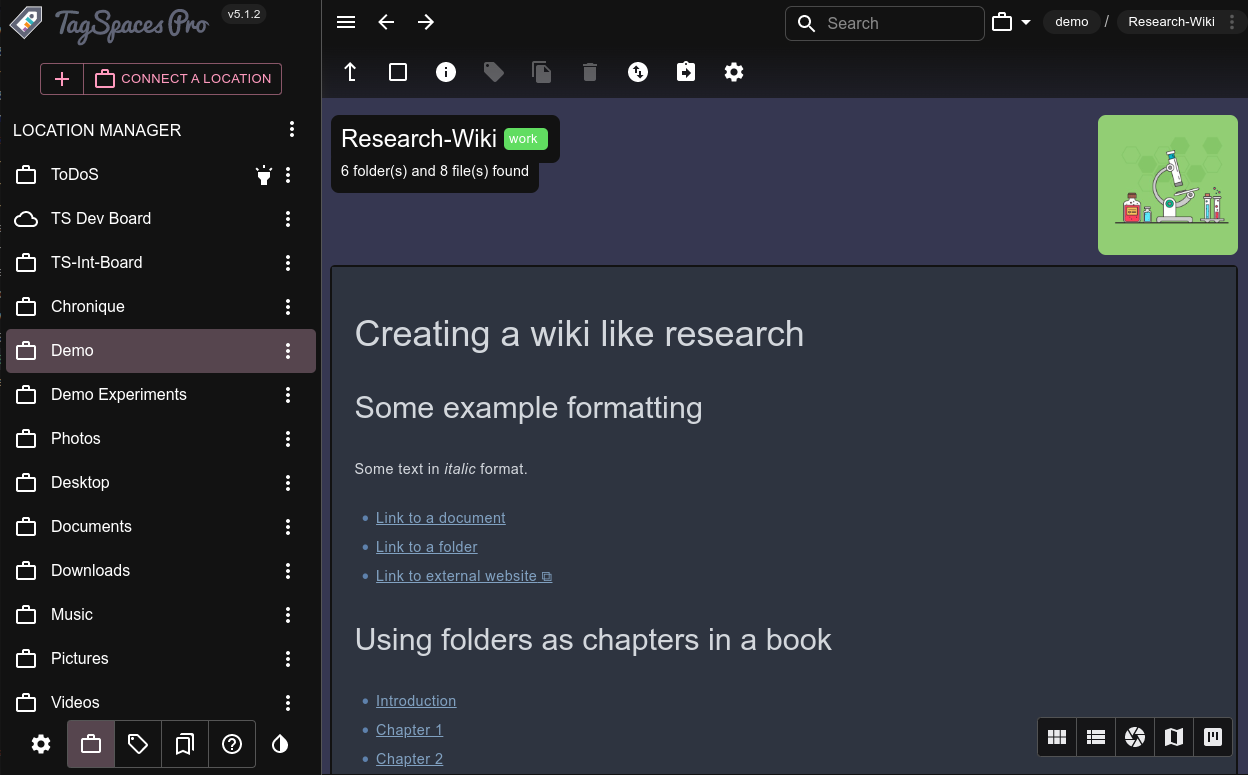
Task: Open the gallery perspective
Action: 1134,737
